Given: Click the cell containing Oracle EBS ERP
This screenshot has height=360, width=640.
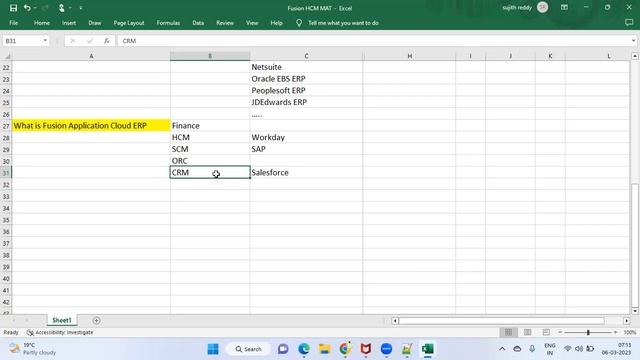Looking at the screenshot, I should pyautogui.click(x=306, y=78).
